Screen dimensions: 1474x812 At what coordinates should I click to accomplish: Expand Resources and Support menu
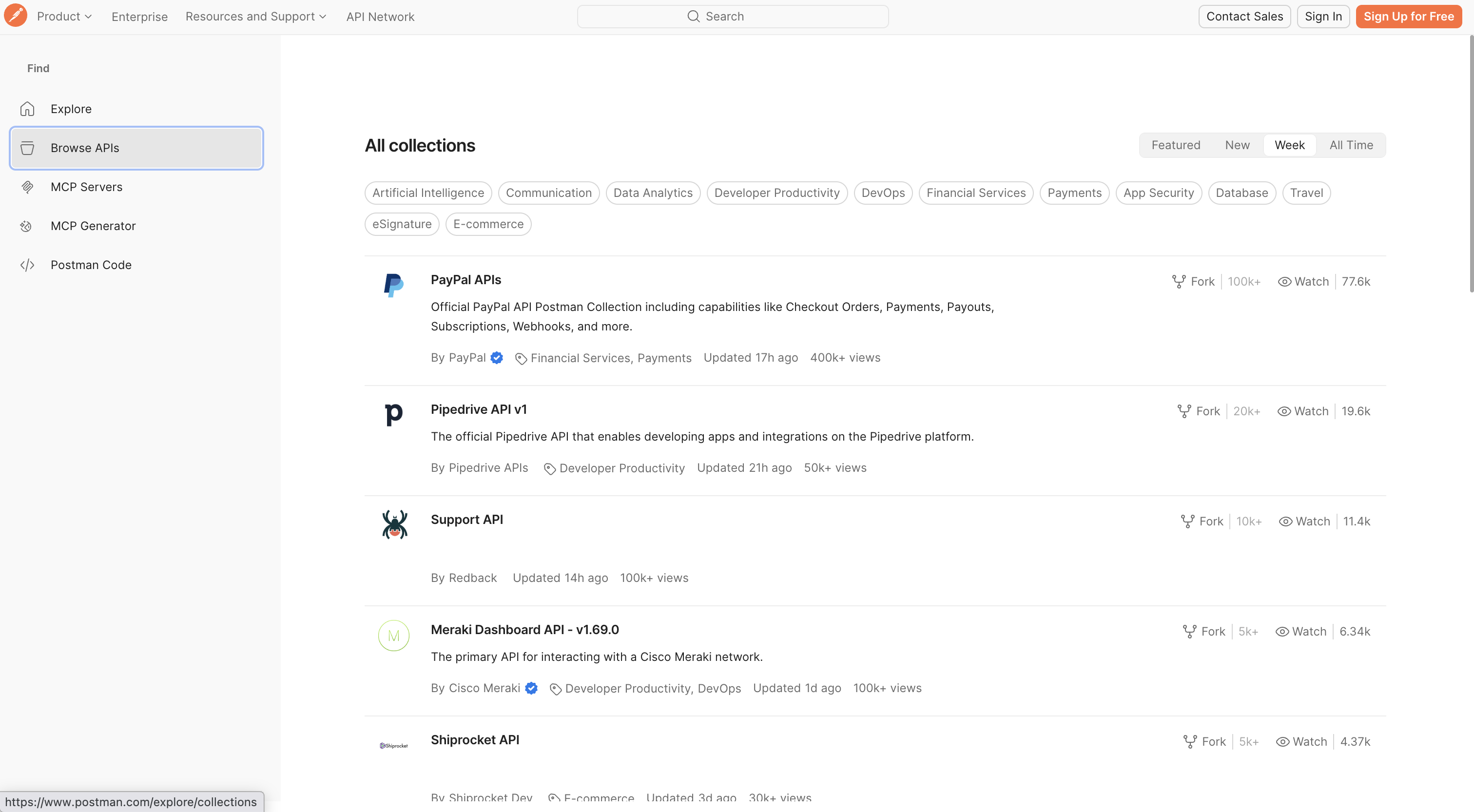tap(256, 17)
